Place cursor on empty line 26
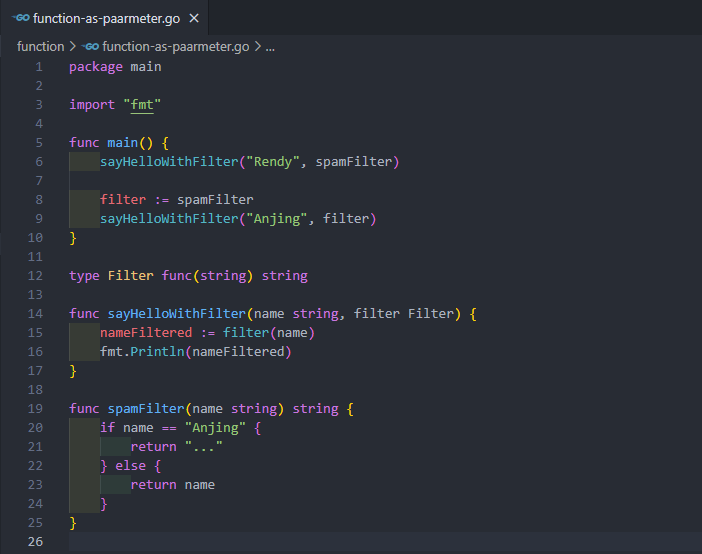The height and width of the screenshot is (554, 702). tap(385, 542)
